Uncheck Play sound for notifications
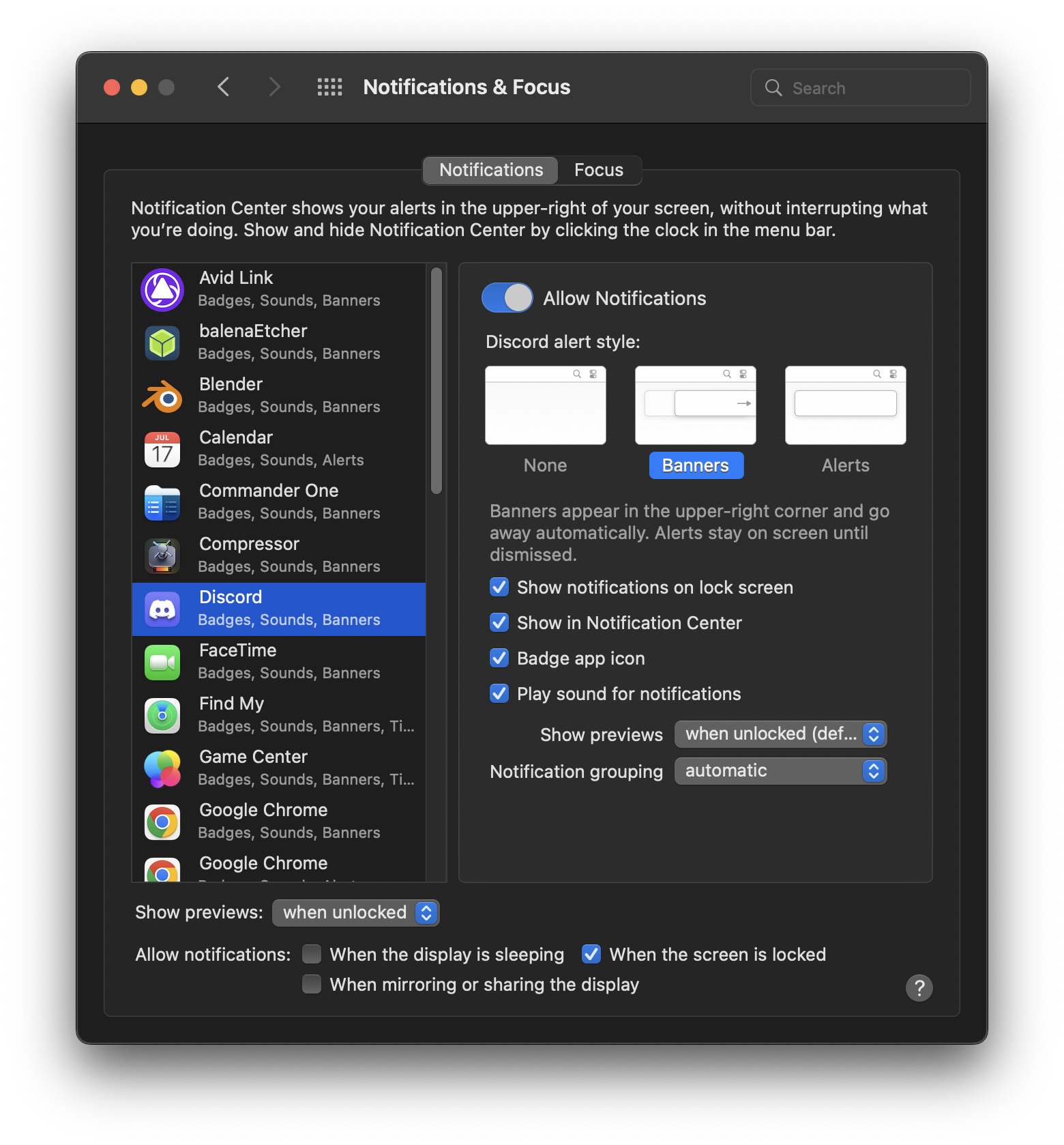This screenshot has height=1145, width=1064. 499,694
